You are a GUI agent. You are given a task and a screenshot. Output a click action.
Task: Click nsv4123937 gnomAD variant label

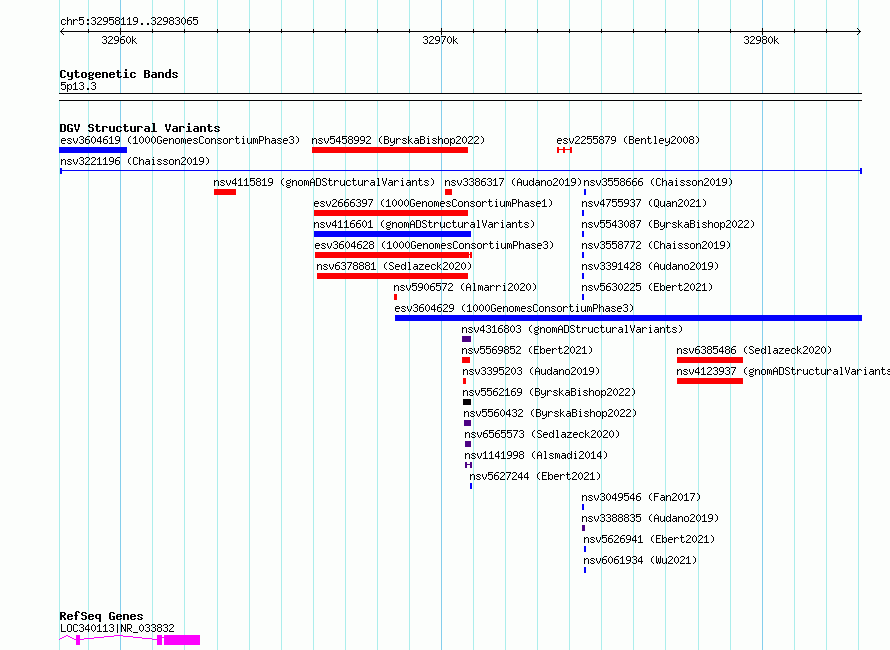click(x=783, y=371)
